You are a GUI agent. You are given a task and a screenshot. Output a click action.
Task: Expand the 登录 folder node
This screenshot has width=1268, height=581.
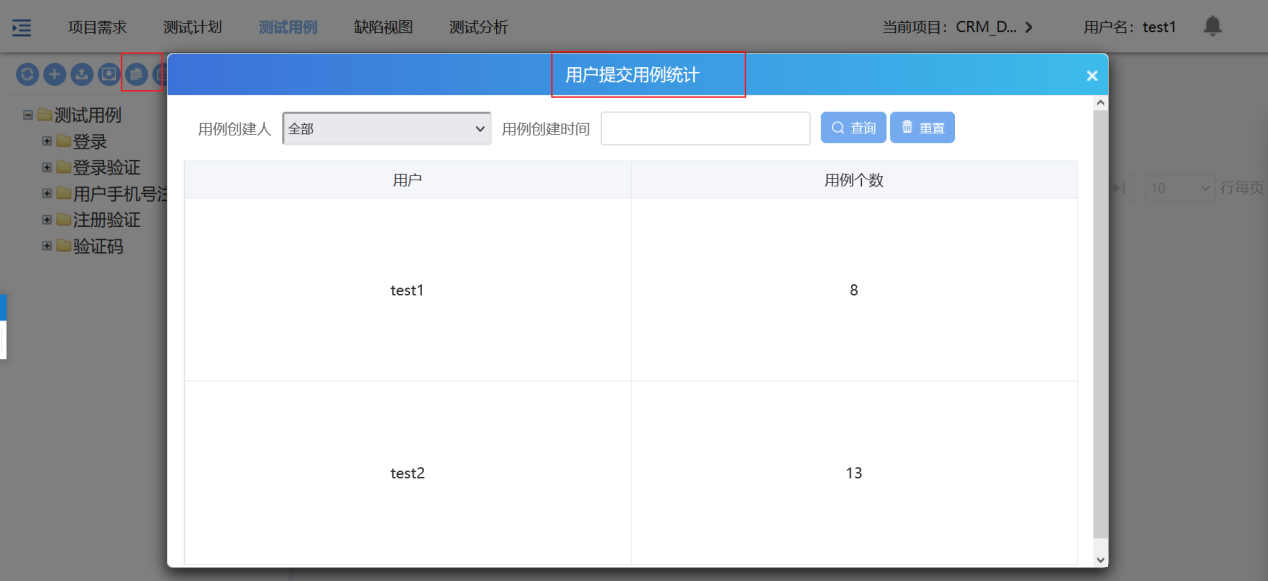(x=47, y=141)
